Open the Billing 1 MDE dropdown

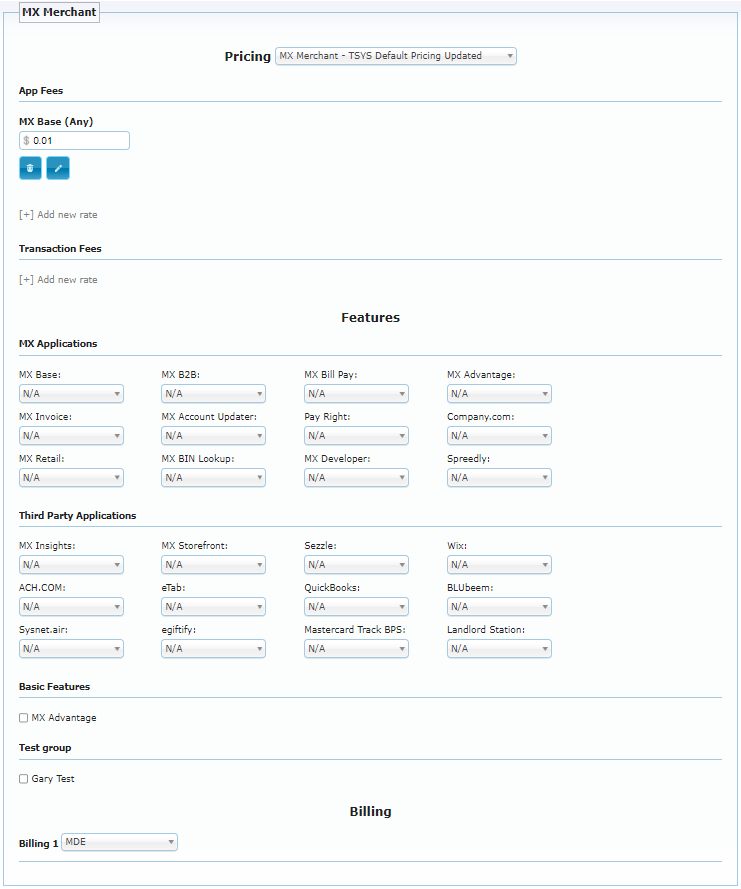120,843
